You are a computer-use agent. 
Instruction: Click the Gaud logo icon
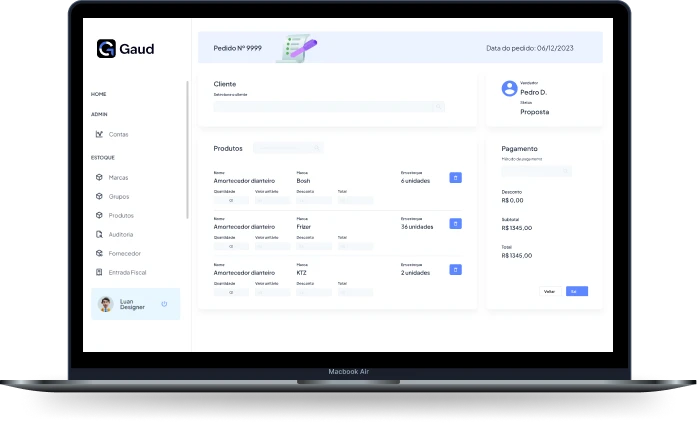(x=106, y=48)
